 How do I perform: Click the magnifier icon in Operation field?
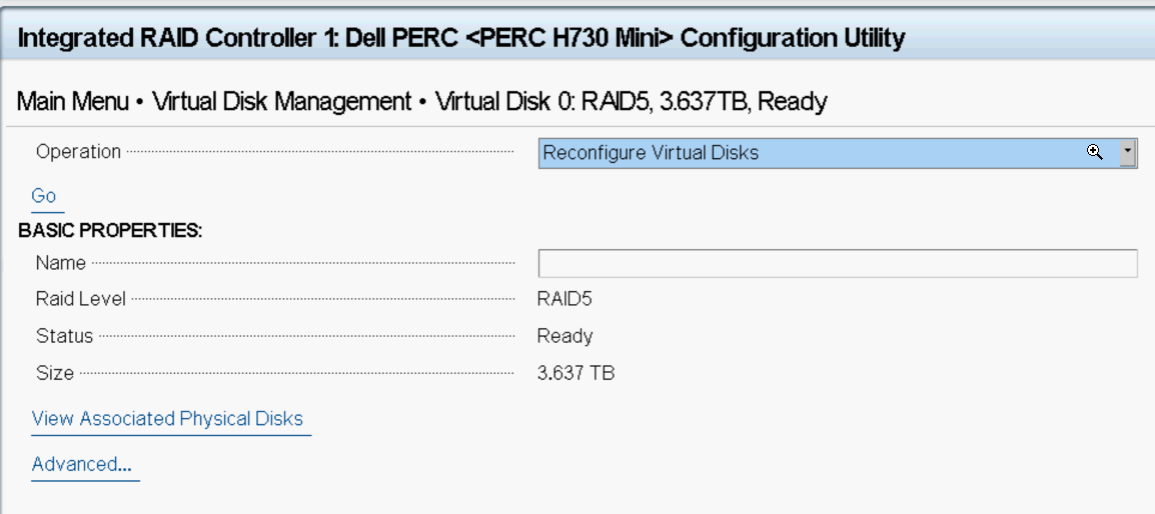tap(1095, 152)
